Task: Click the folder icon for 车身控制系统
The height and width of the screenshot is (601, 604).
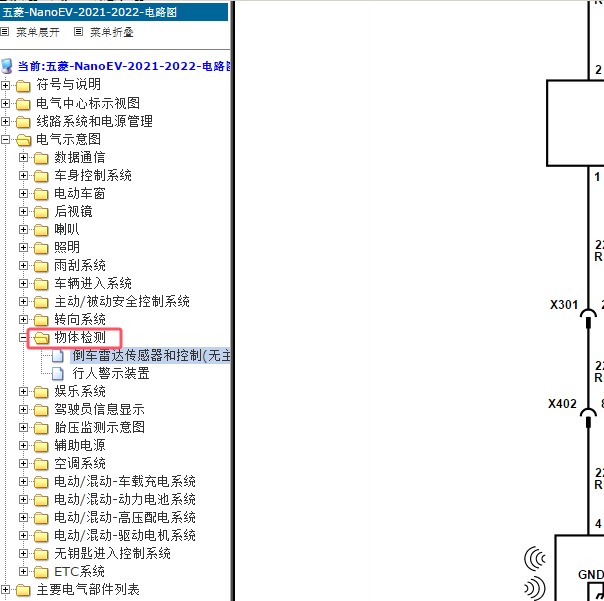Action: click(41, 176)
